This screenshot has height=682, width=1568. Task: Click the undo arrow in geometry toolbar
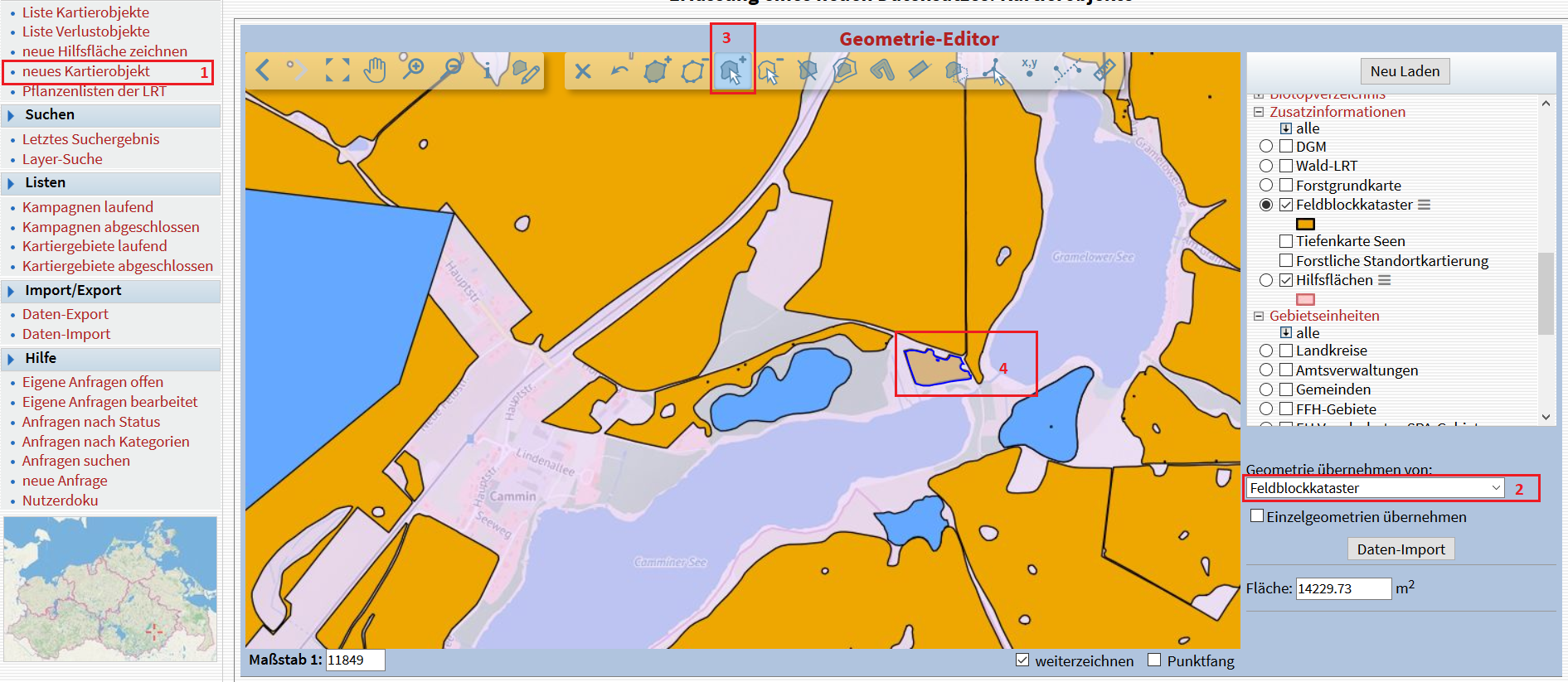coord(619,70)
